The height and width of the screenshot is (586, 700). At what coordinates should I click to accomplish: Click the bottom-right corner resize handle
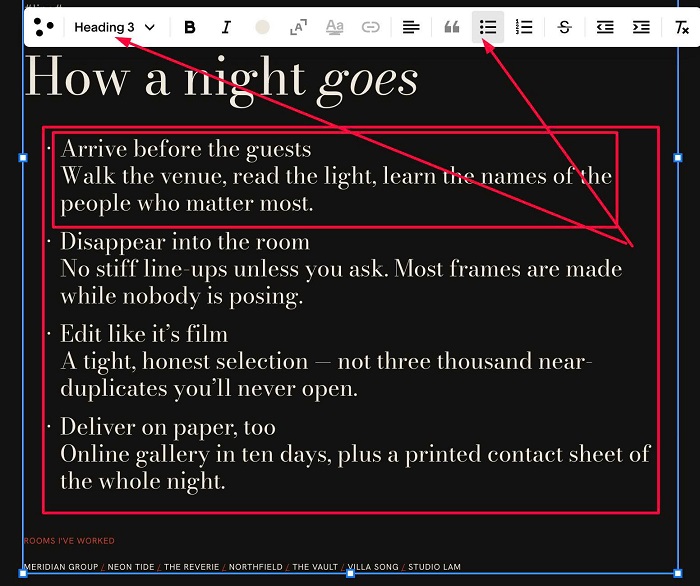pyautogui.click(x=678, y=573)
